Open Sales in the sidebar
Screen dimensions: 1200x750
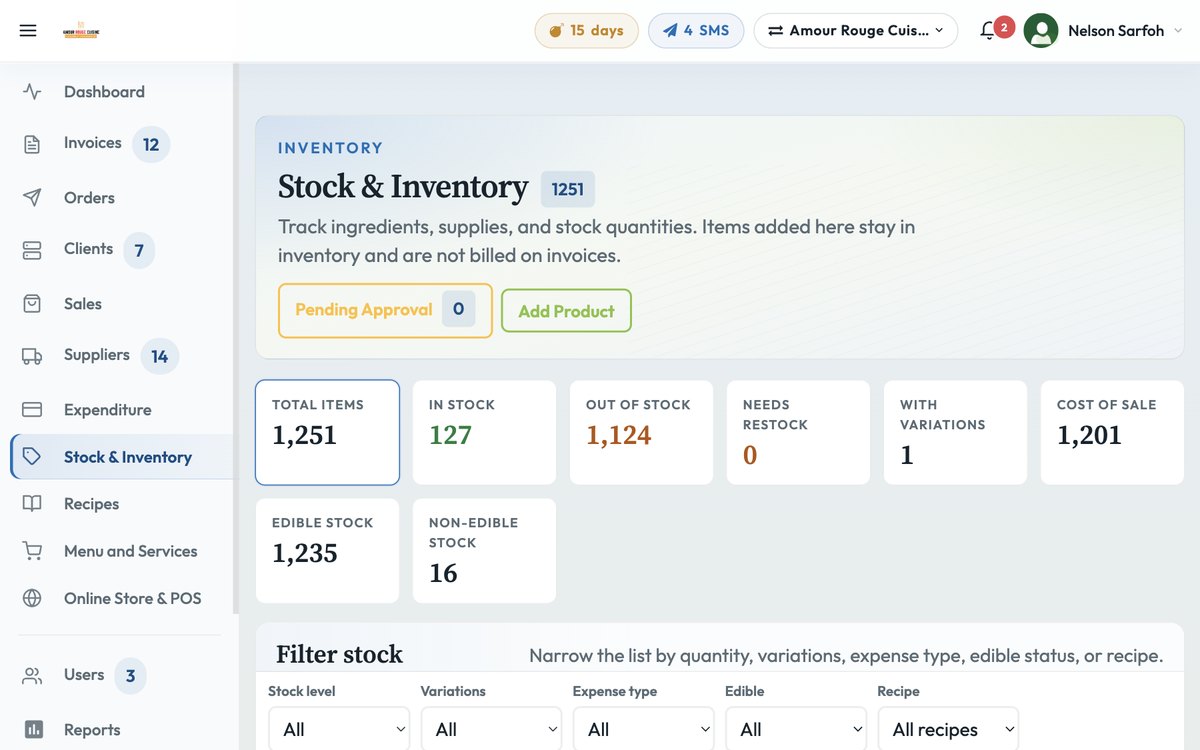click(83, 304)
